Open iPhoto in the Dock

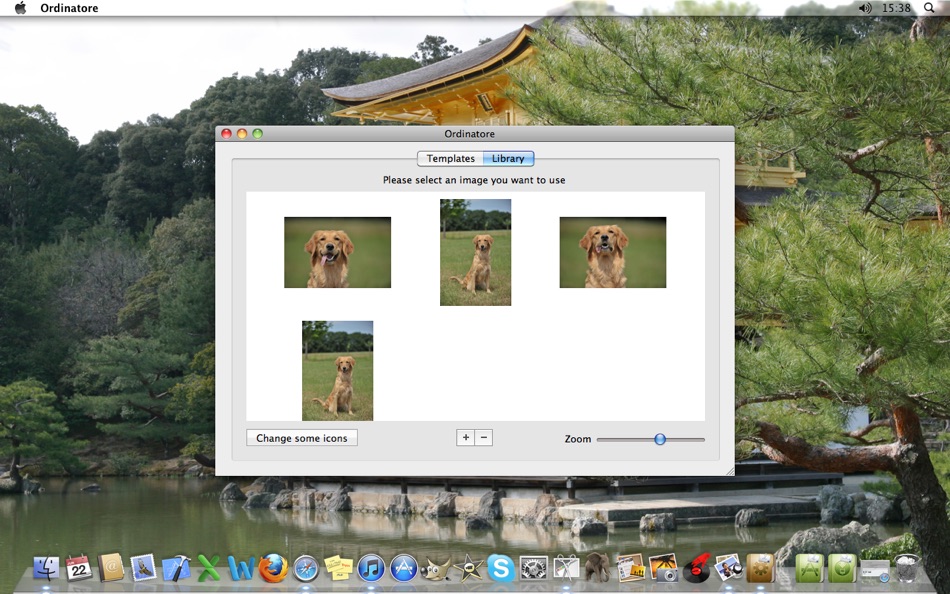point(729,569)
